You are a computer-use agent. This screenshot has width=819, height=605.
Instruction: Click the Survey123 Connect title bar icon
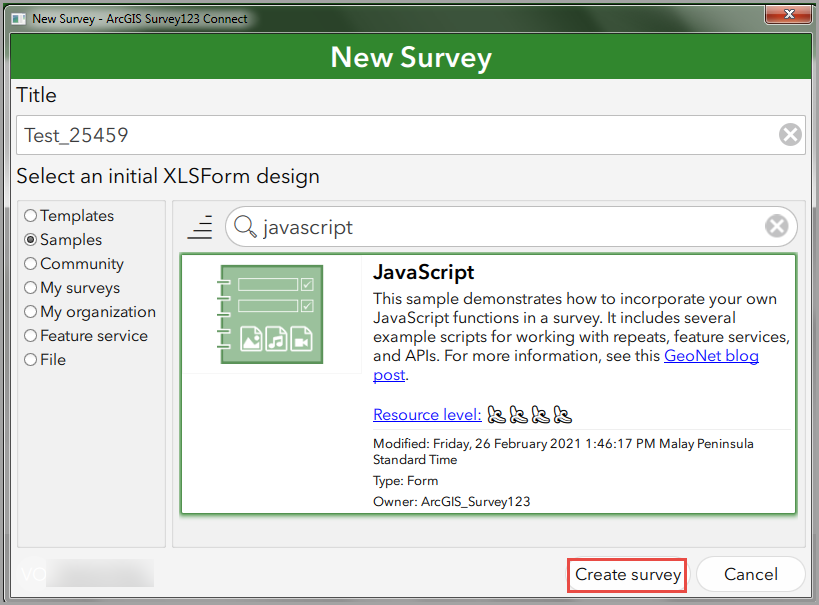tap(19, 19)
